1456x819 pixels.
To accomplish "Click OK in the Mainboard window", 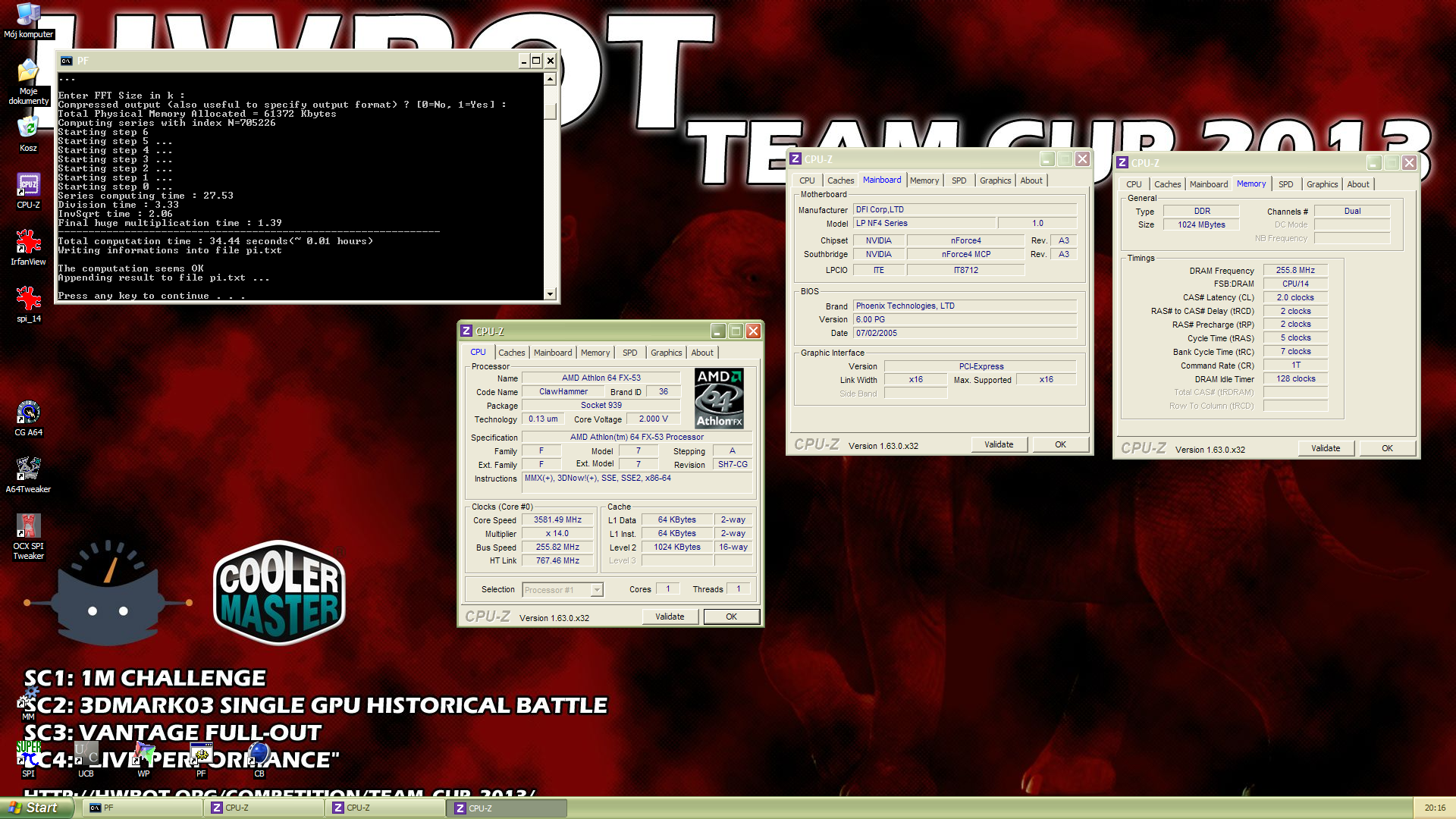I will (1060, 444).
